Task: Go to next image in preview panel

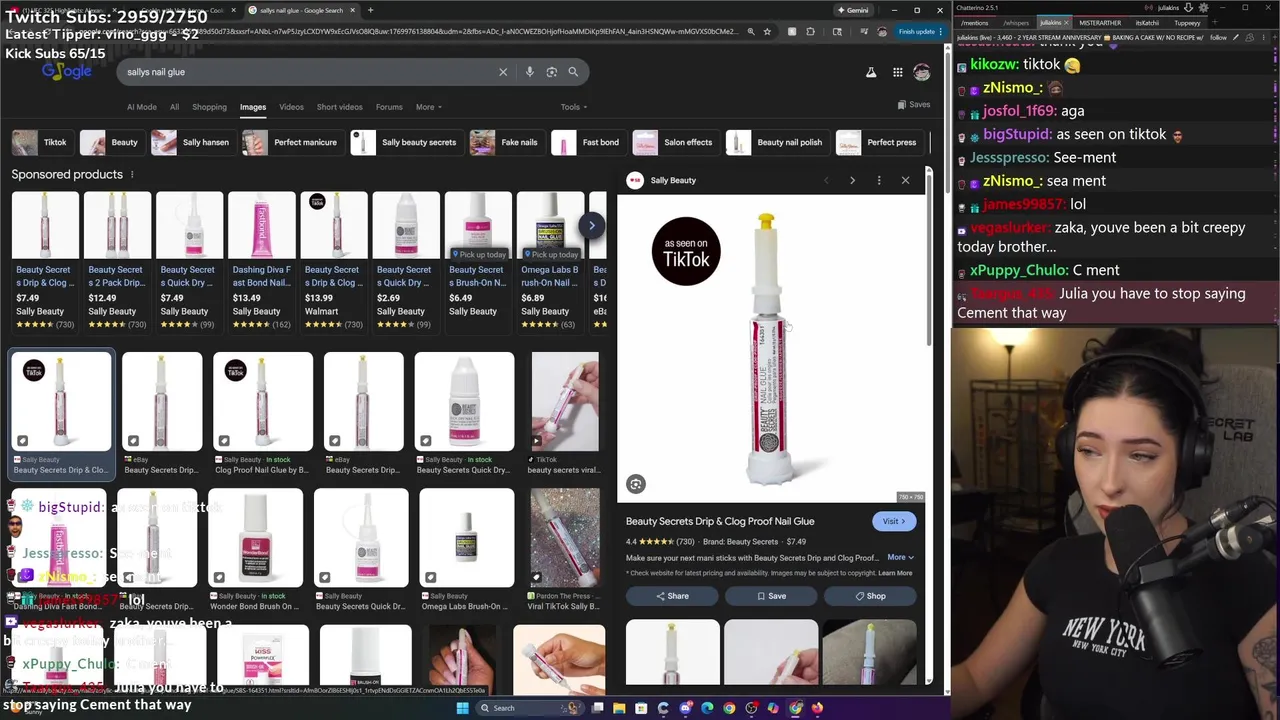Action: click(x=852, y=180)
